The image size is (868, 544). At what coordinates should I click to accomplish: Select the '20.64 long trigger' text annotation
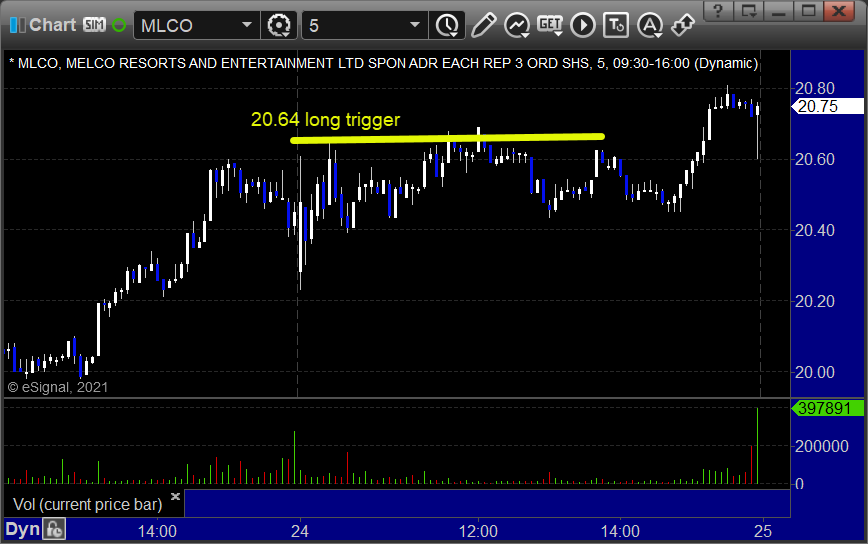pos(326,120)
